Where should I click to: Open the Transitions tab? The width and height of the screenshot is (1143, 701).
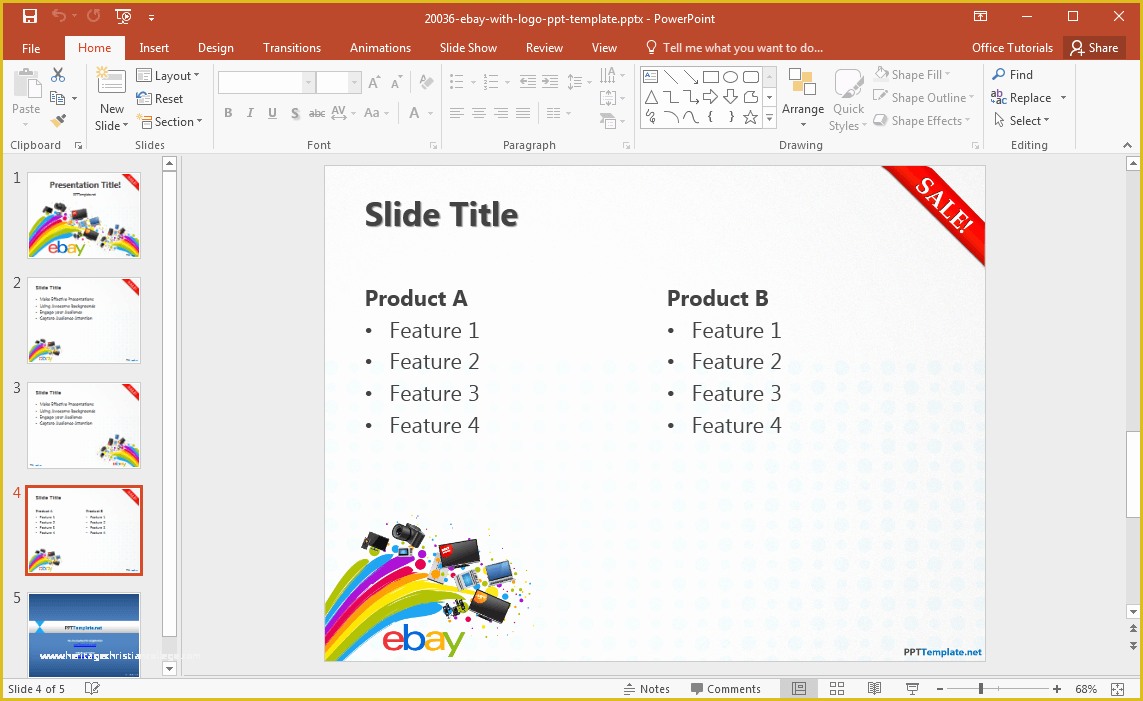(x=292, y=48)
